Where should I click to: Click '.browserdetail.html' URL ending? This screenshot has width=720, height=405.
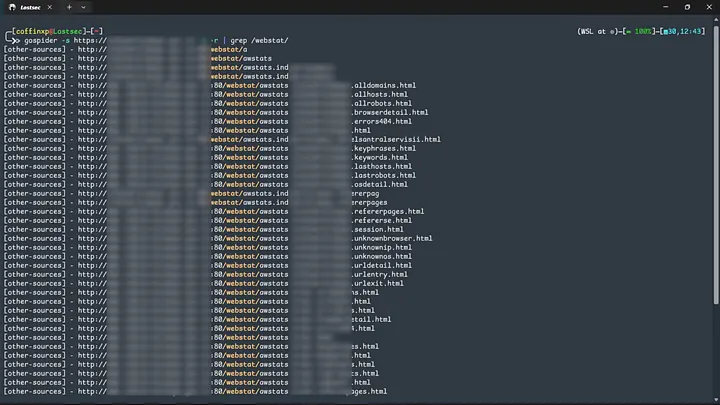[x=390, y=112]
